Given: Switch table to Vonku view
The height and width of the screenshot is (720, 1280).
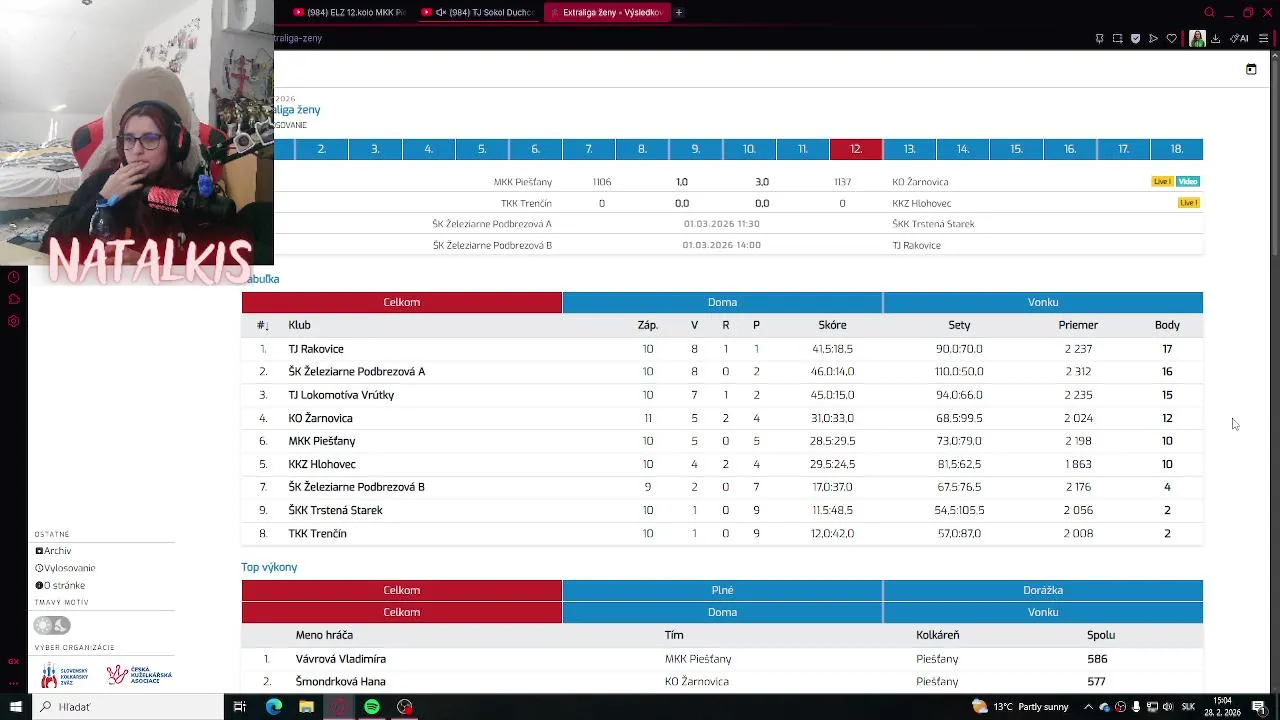Looking at the screenshot, I should tap(1043, 302).
